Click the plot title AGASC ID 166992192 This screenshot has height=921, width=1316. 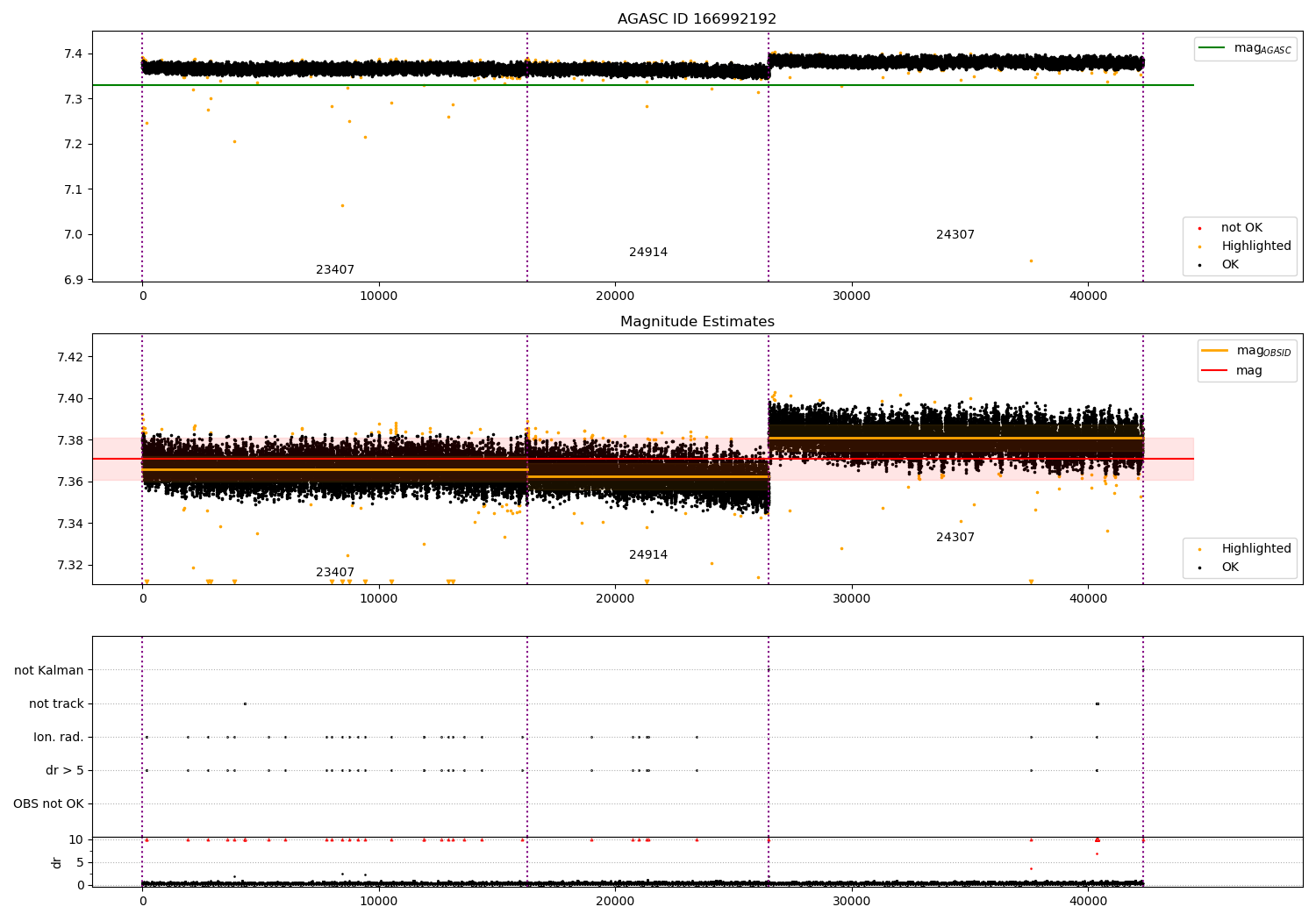point(697,19)
